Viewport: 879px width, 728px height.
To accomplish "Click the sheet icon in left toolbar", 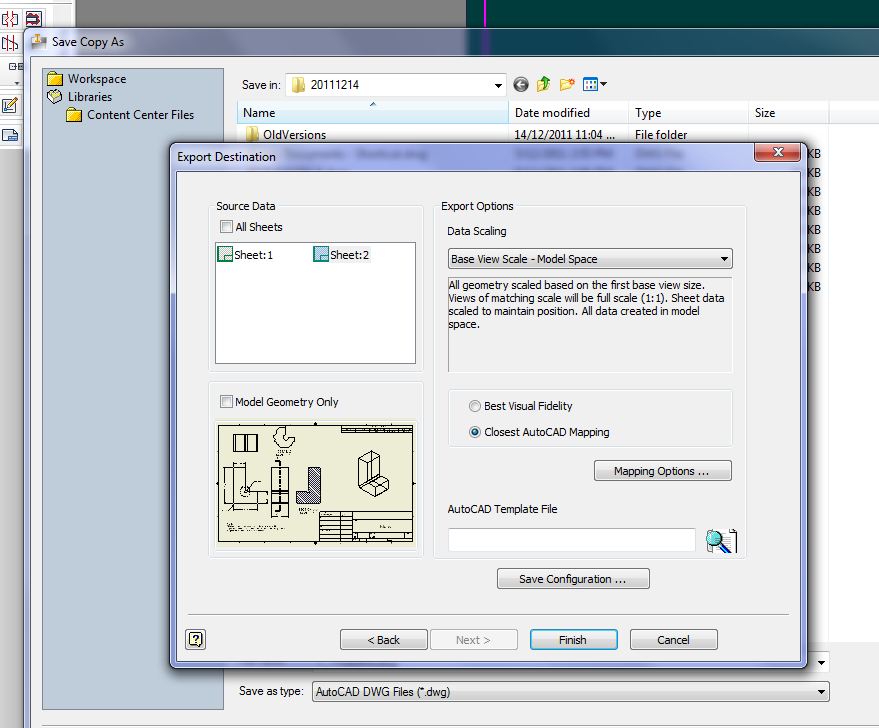I will [10, 135].
